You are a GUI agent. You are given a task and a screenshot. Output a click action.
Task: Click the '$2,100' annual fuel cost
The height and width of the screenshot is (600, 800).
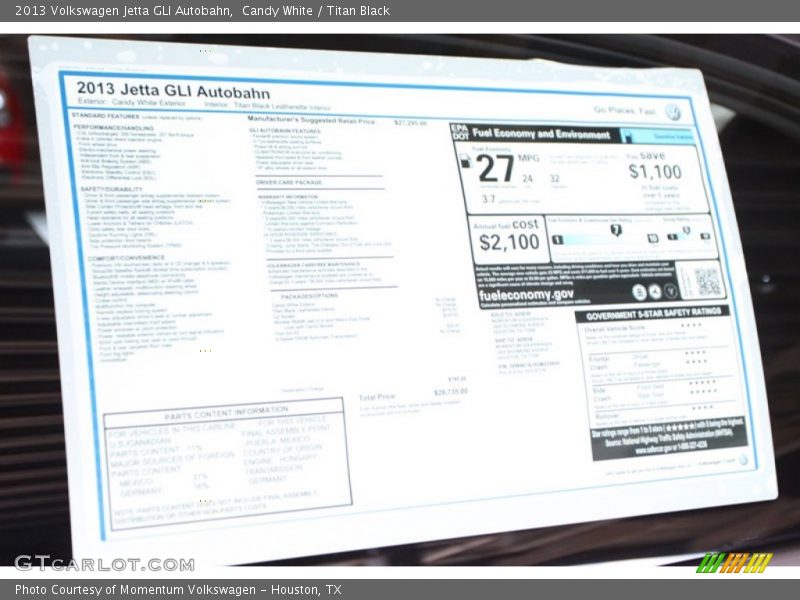coord(509,242)
